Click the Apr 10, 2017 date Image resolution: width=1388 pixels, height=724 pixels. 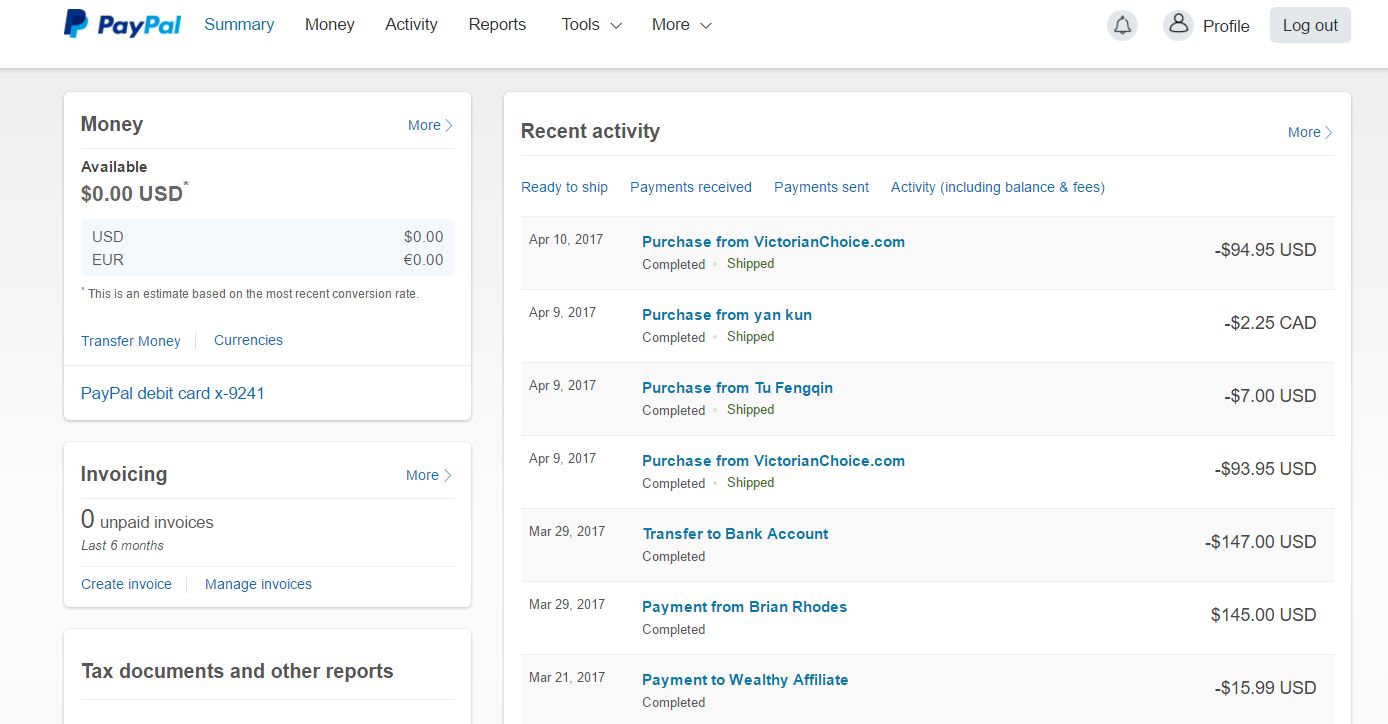[566, 239]
